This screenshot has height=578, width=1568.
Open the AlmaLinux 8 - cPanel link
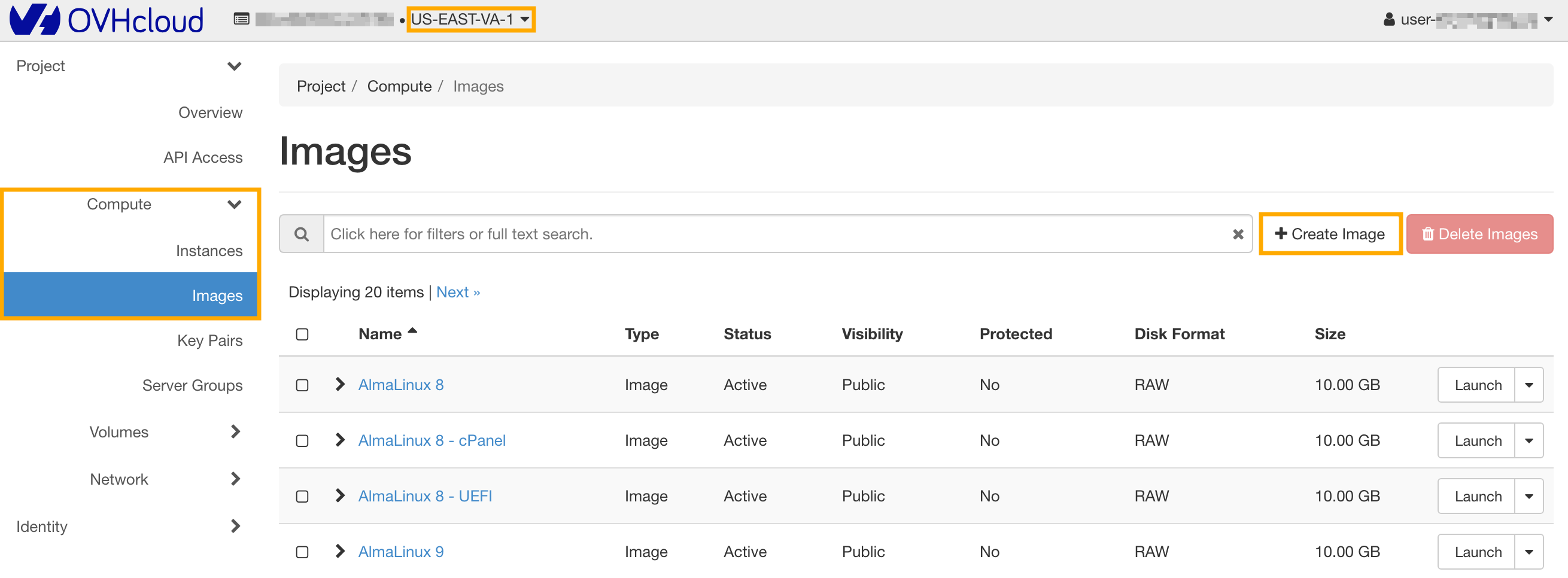coord(431,440)
